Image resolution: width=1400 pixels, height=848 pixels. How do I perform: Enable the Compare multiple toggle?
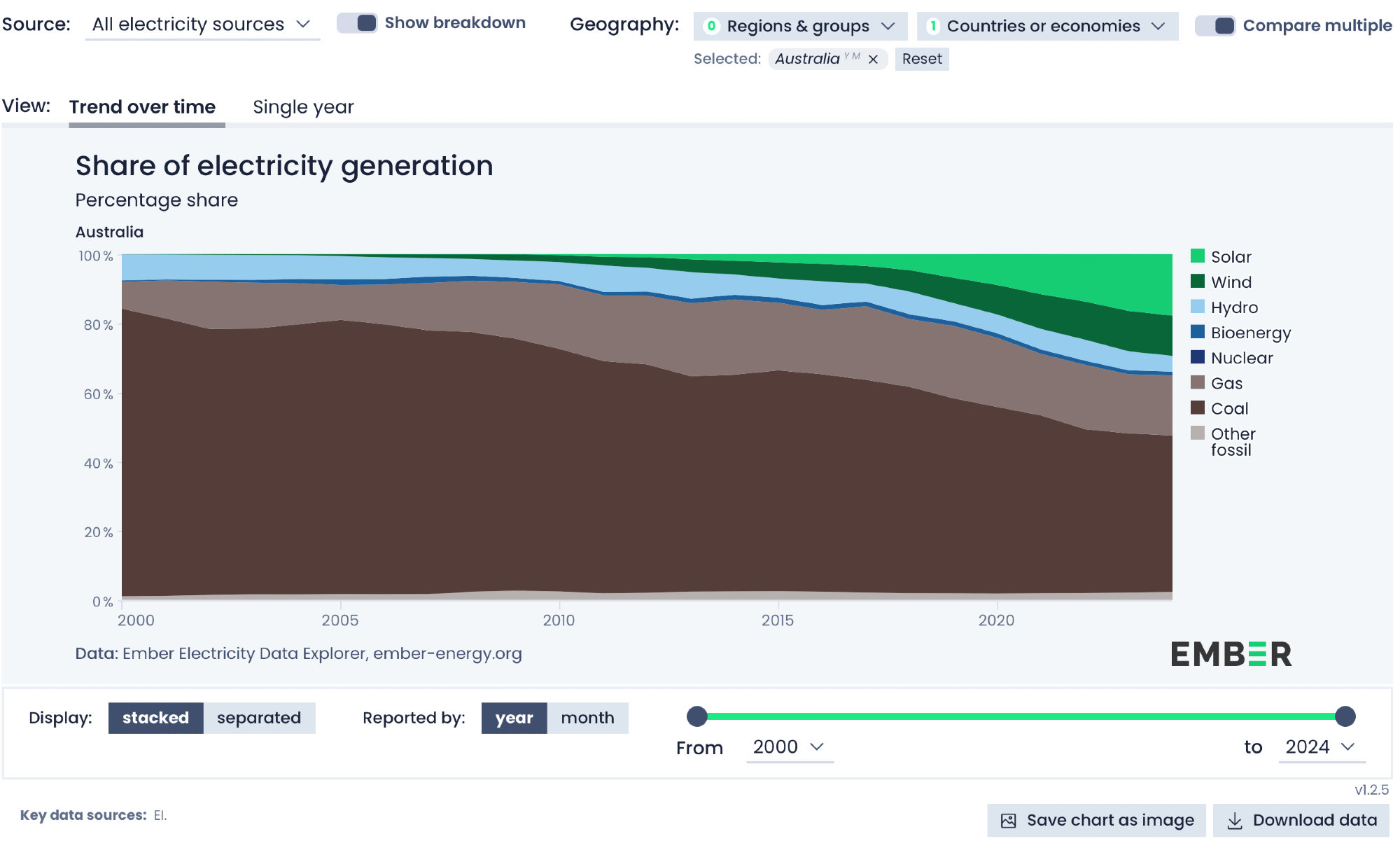tap(1216, 26)
